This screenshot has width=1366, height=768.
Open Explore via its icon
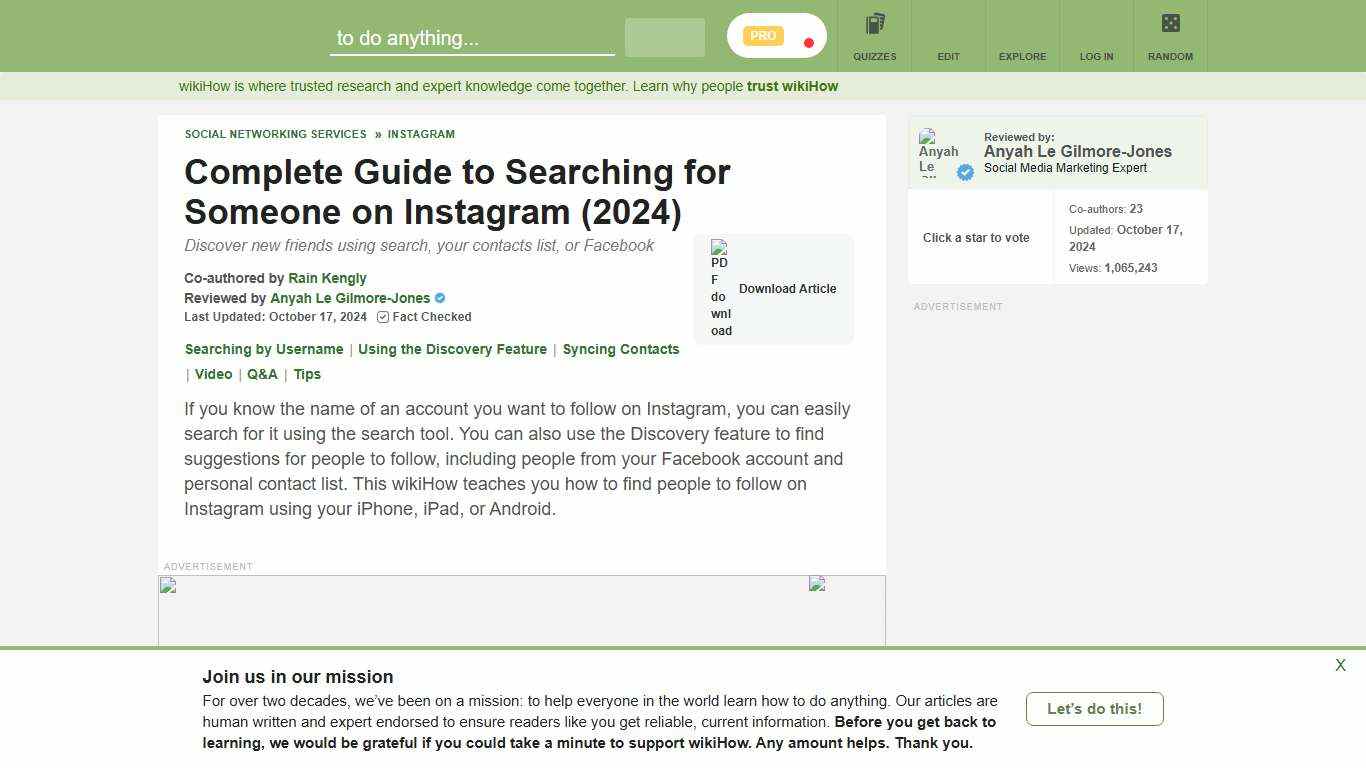(1022, 24)
